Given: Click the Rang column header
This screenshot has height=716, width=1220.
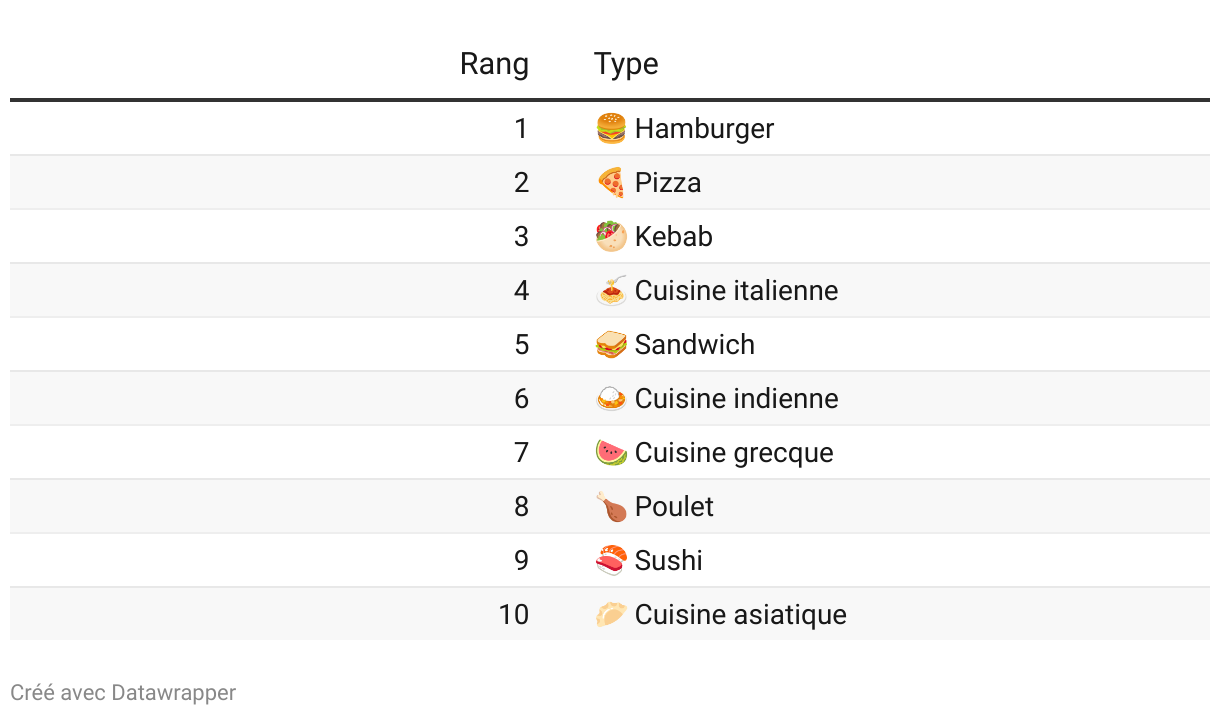Looking at the screenshot, I should pyautogui.click(x=494, y=64).
